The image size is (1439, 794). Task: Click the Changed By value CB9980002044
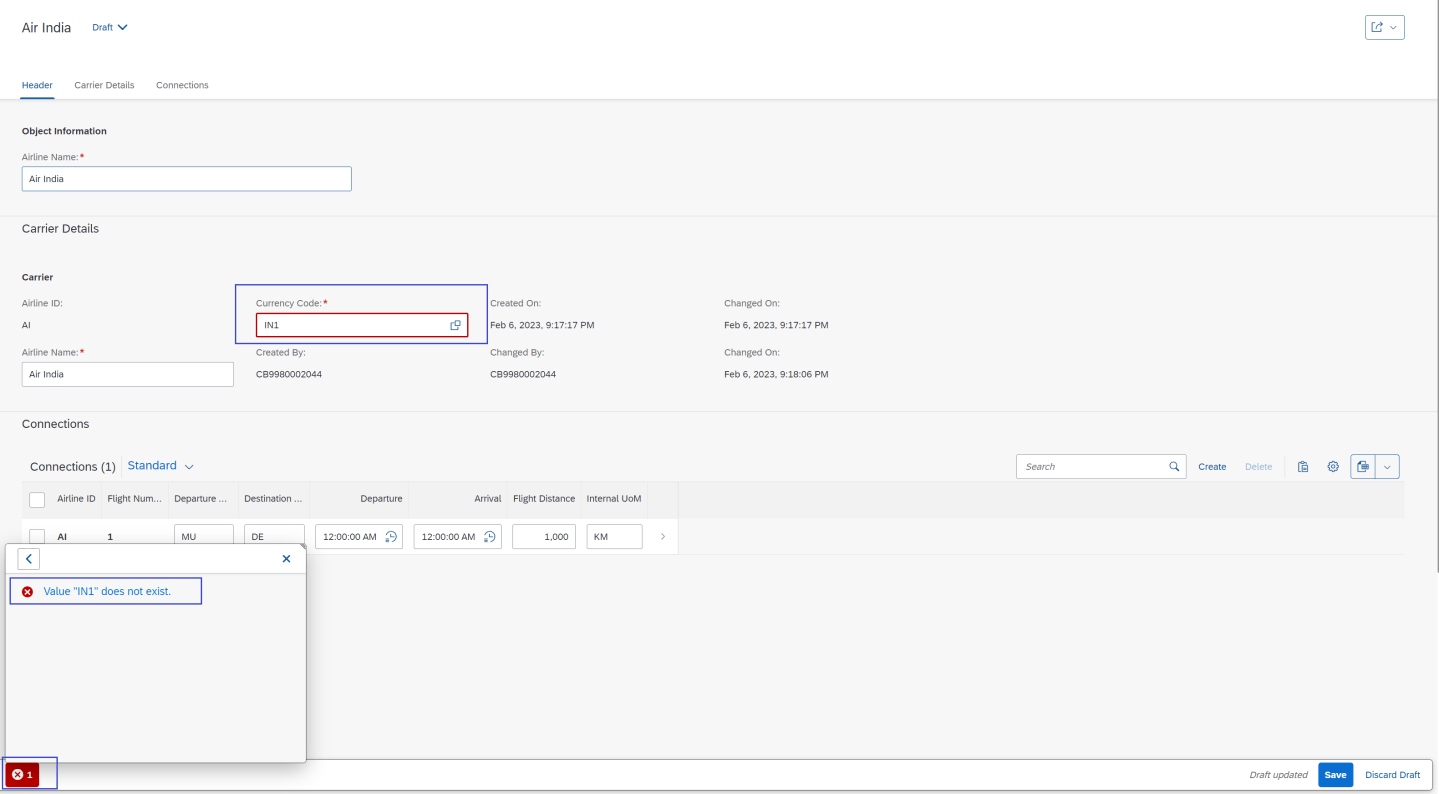[x=523, y=375]
